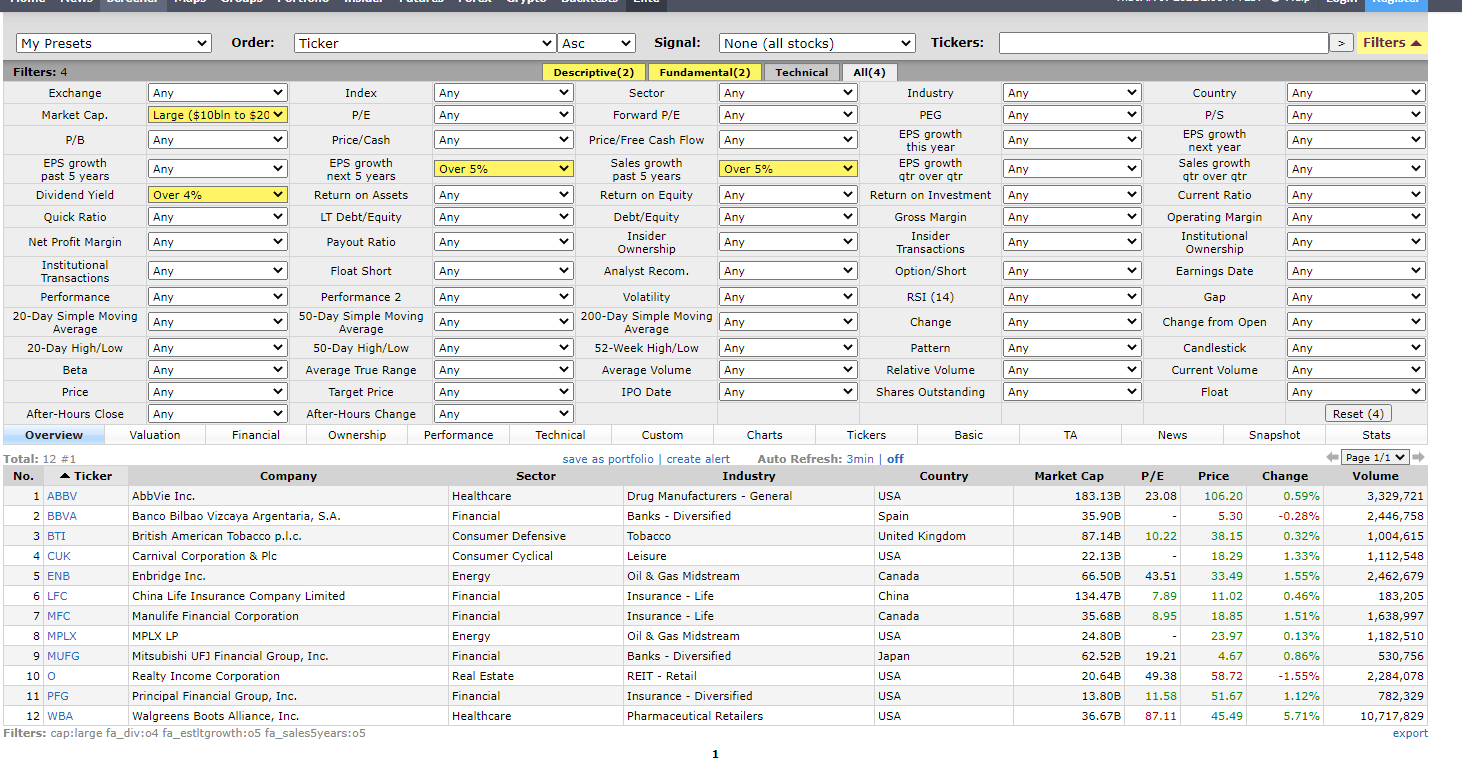
Task: Click the save as portfolio link
Action: [608, 459]
